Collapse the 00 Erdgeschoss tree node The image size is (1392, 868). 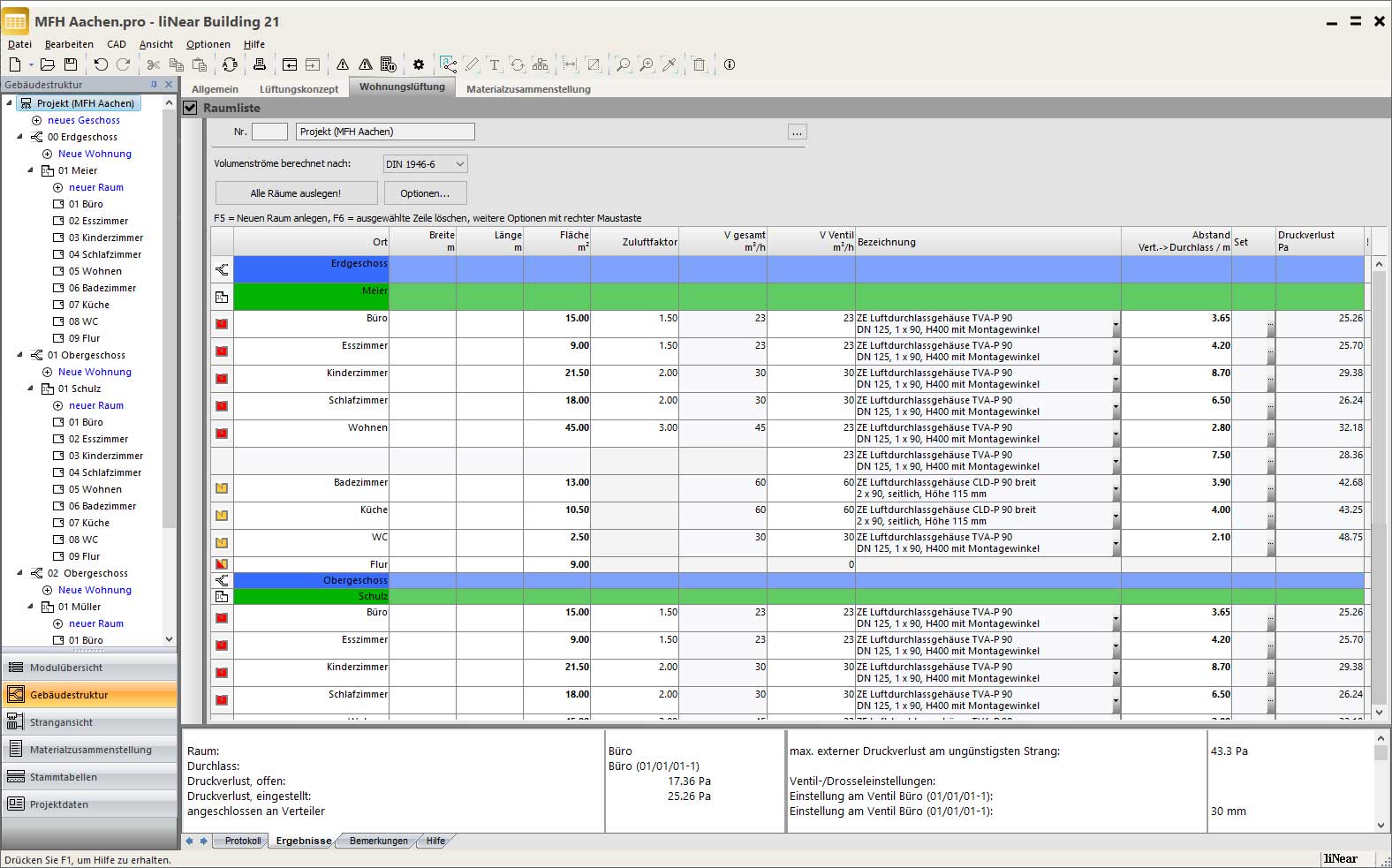[20, 137]
